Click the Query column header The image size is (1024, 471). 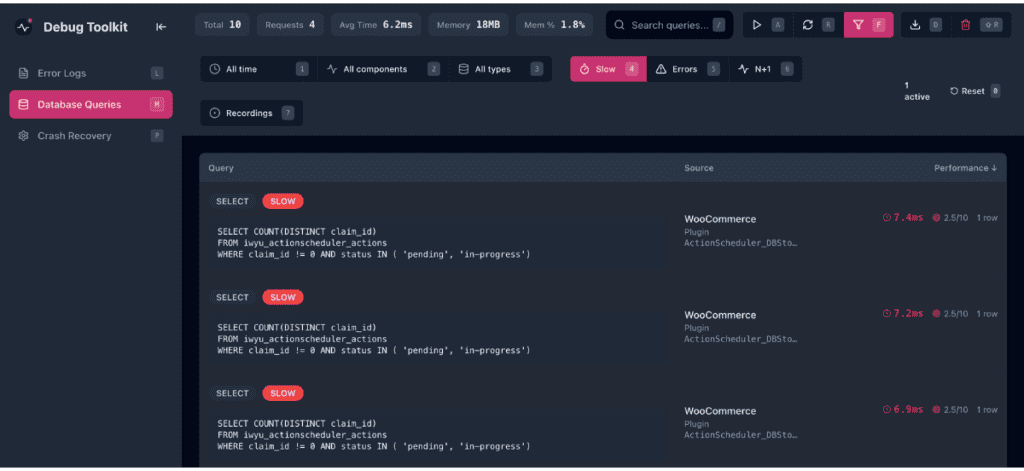(221, 168)
